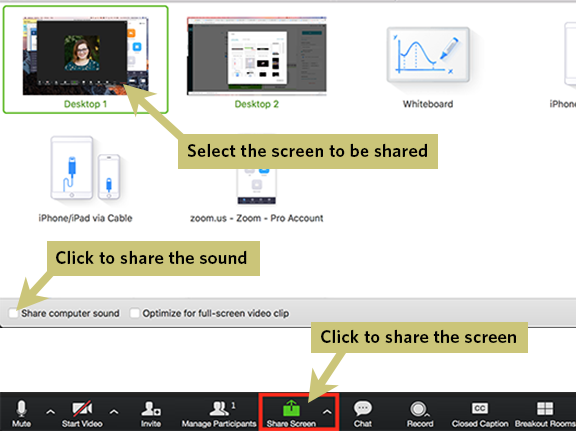576x431 pixels.
Task: Select the Desktop 1 screen thumbnail
Action: [86, 56]
